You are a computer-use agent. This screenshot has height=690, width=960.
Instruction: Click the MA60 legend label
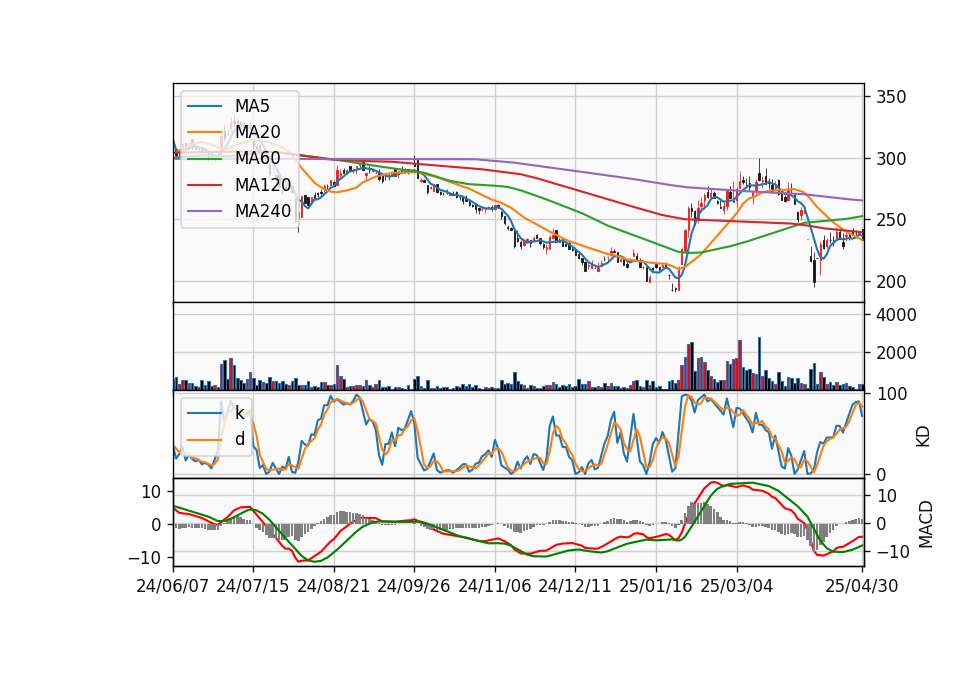tap(258, 159)
